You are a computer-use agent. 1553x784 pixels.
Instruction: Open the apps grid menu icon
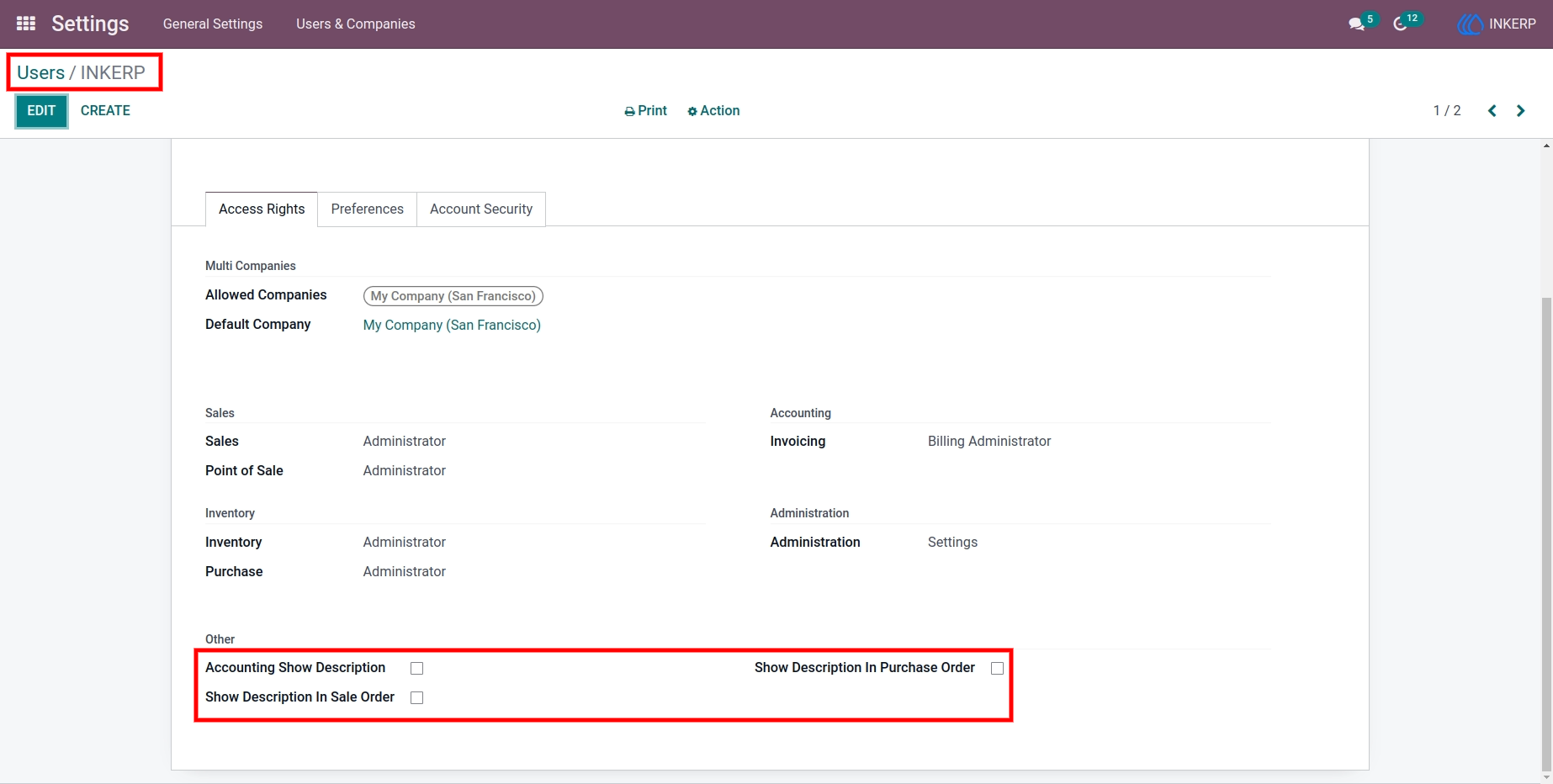(x=26, y=24)
